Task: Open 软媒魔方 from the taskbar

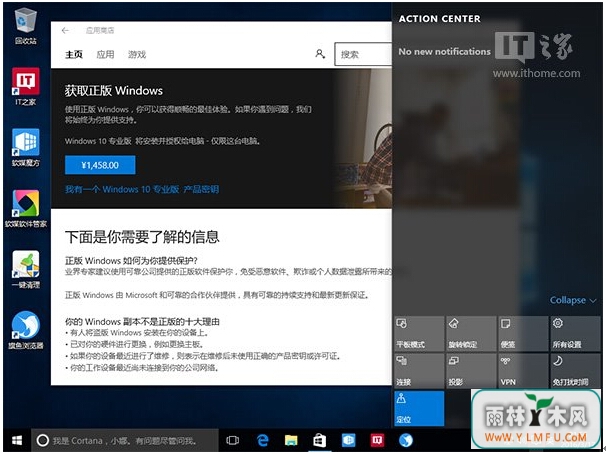Action: click(348, 440)
